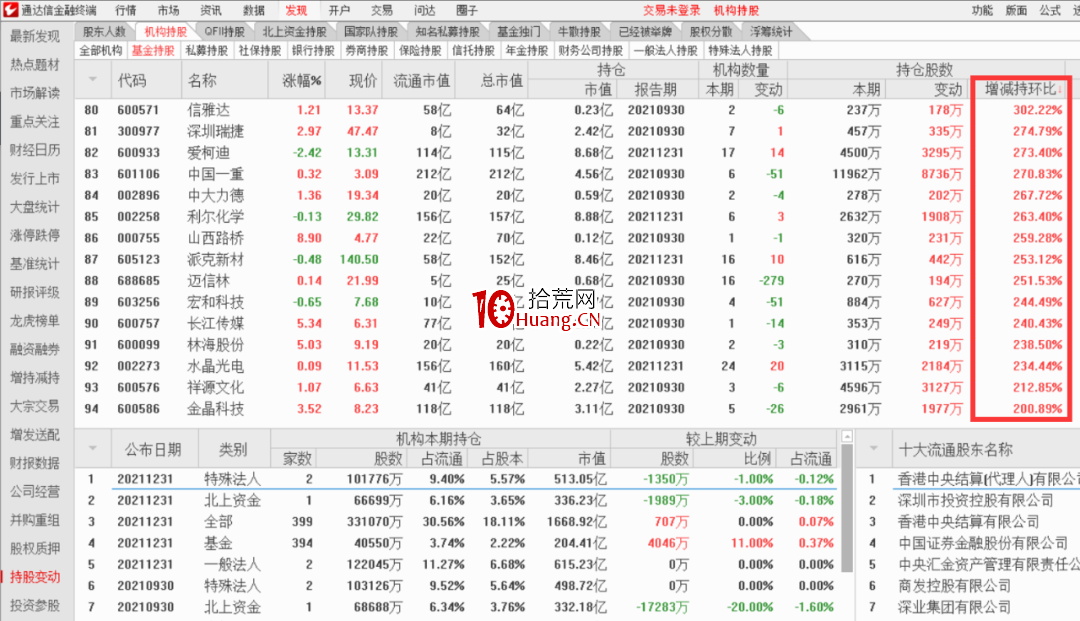Select the 年金持股 filter tab

point(526,50)
